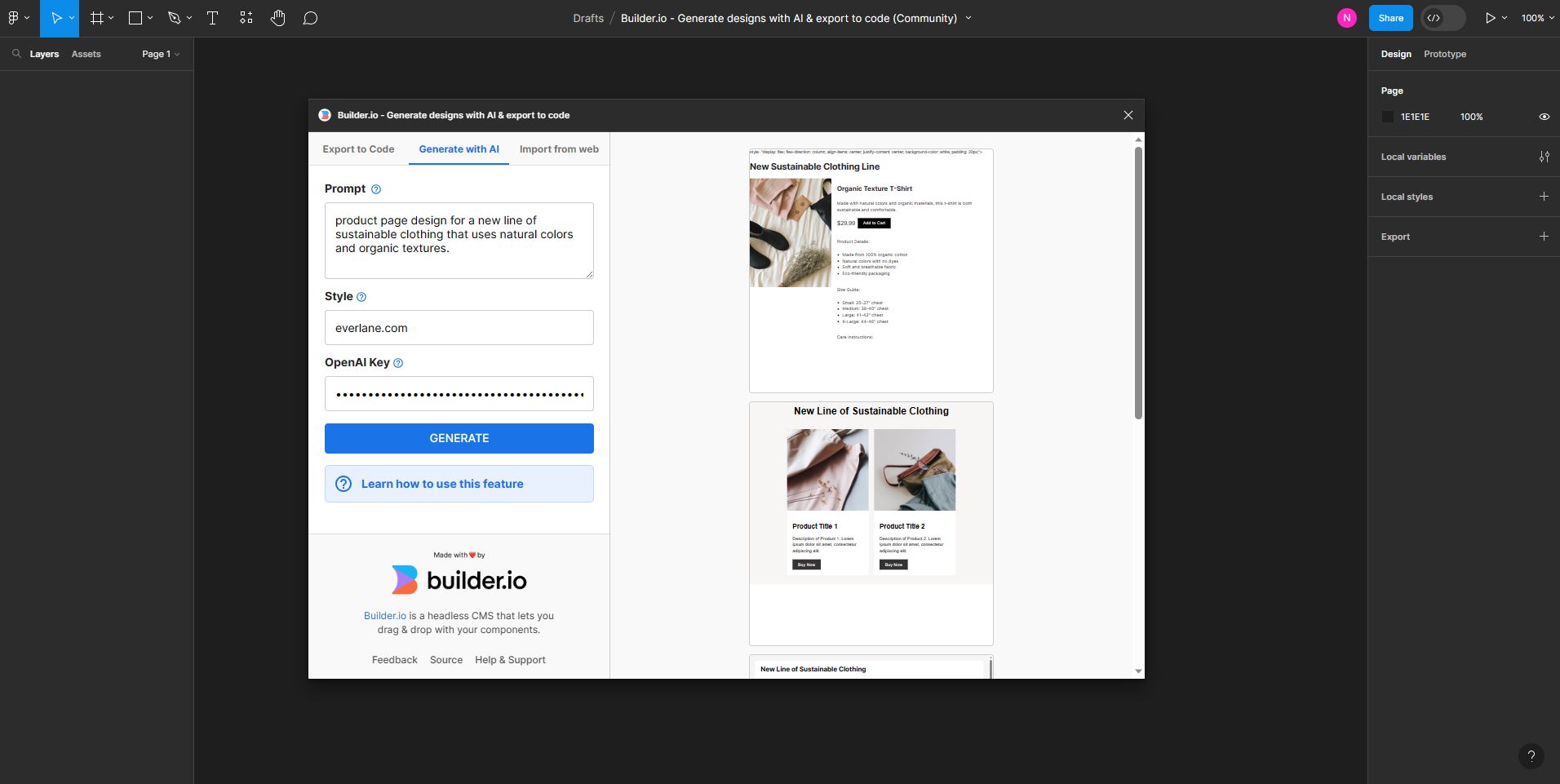The image size is (1560, 784).
Task: Click the builder.io logo in footer
Action: click(459, 580)
